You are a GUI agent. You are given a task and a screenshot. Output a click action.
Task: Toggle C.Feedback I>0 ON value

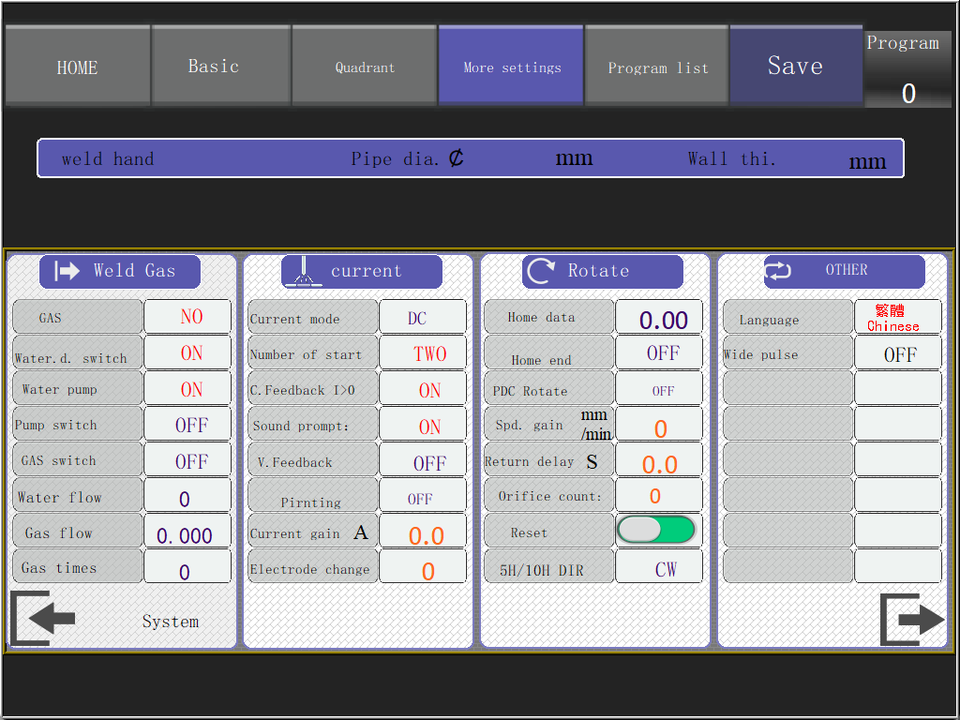(423, 389)
